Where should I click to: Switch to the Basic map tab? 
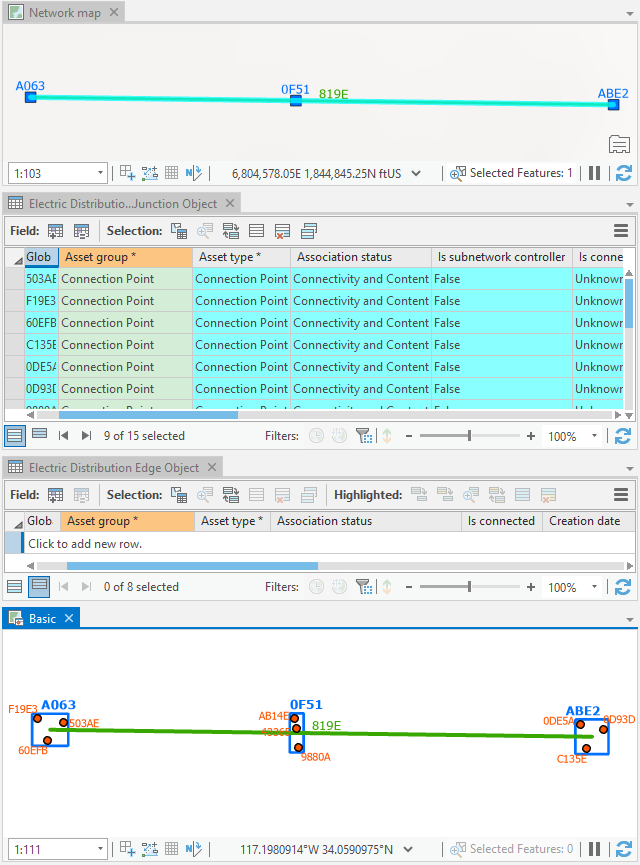(x=42, y=619)
